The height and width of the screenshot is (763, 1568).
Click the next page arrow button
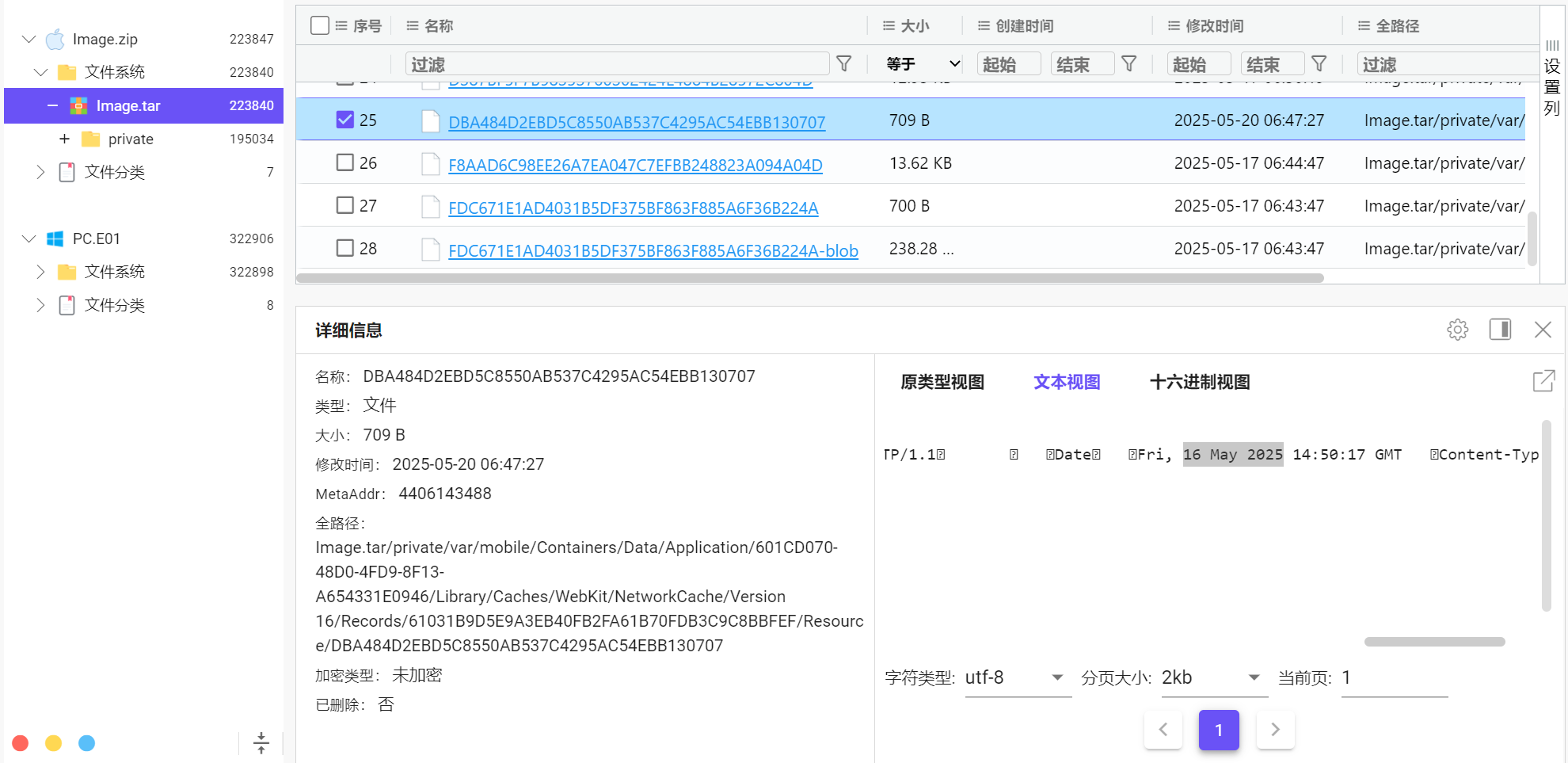point(1275,730)
